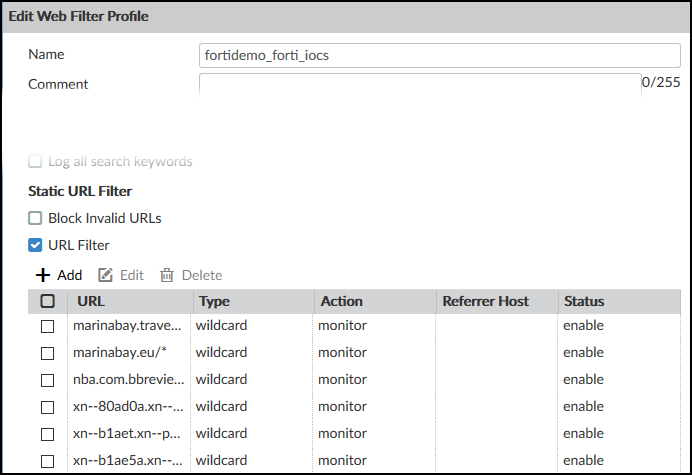
Task: Toggle Log all search keywords checkbox
Action: pyautogui.click(x=35, y=161)
